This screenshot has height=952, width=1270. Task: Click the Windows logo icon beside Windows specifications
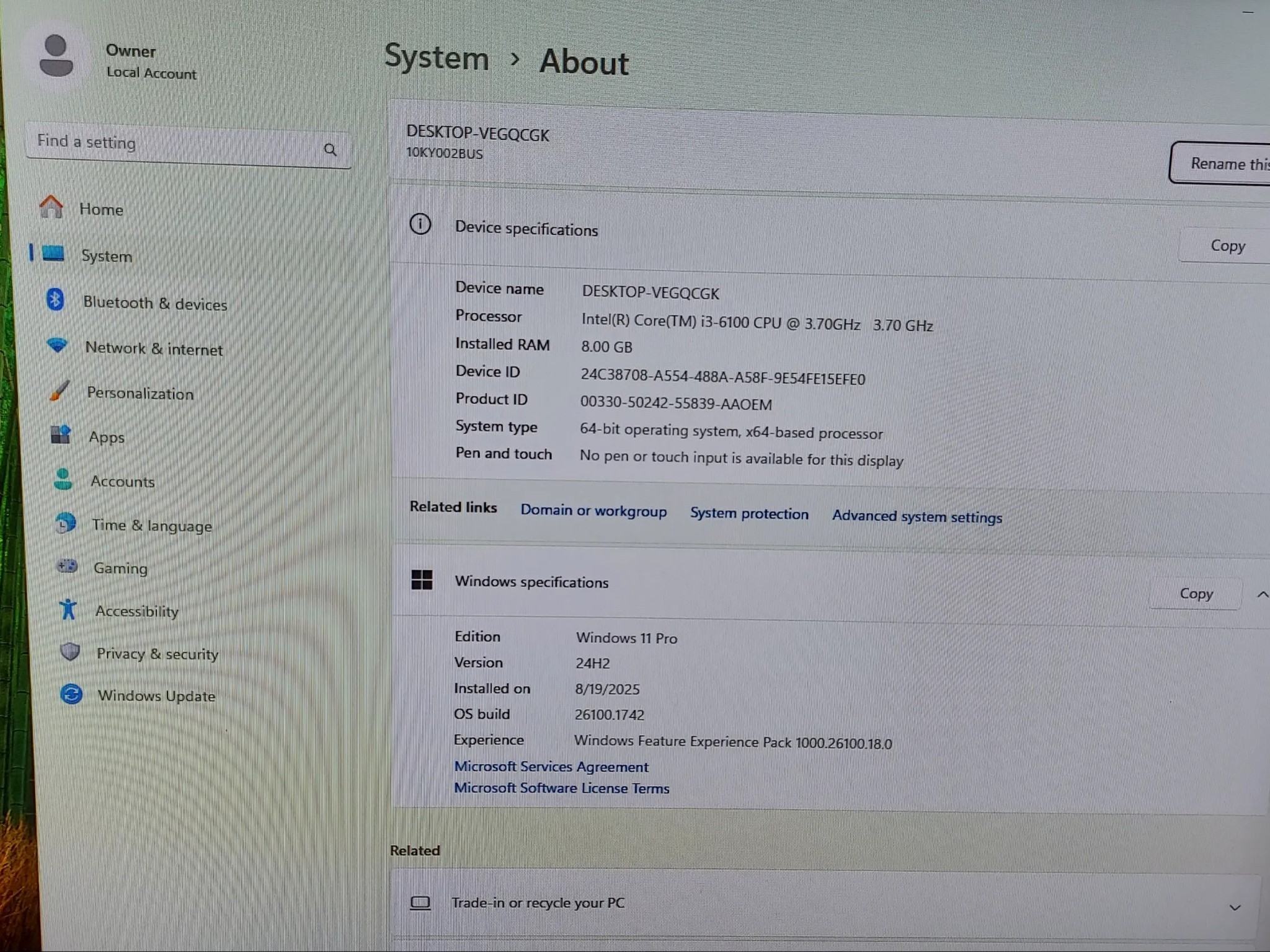422,580
